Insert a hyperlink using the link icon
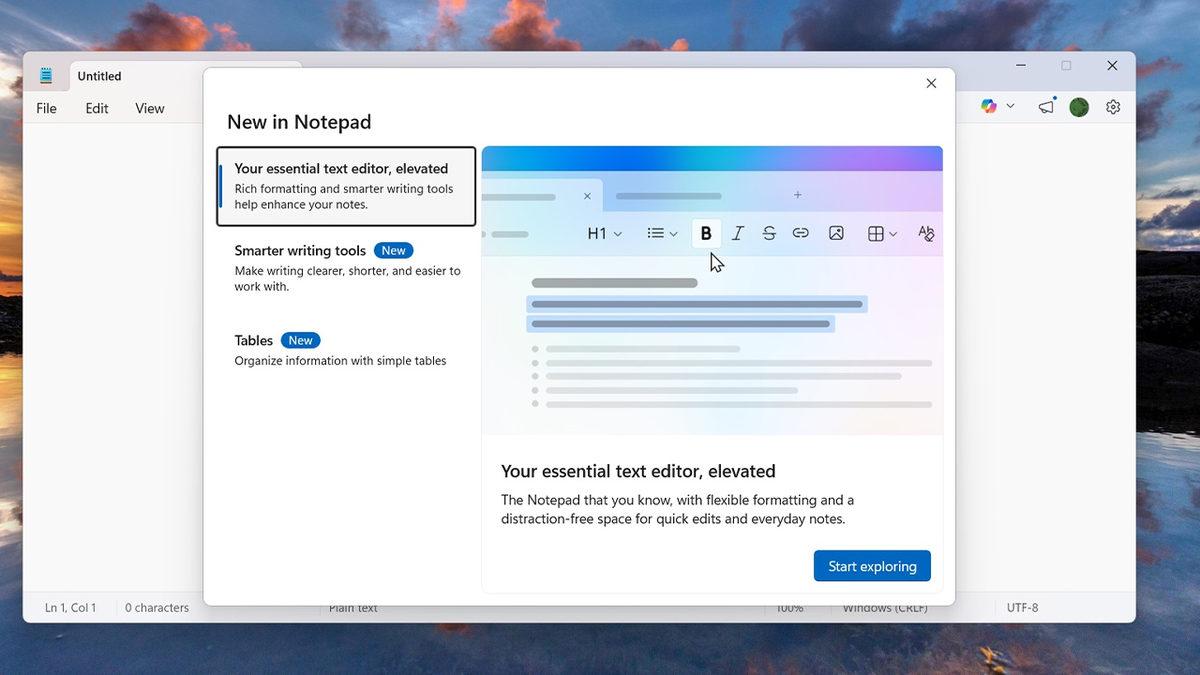The height and width of the screenshot is (675, 1200). pos(800,233)
